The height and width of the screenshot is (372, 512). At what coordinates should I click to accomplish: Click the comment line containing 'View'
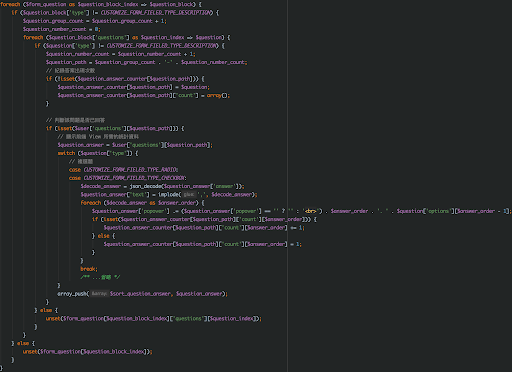(98, 137)
